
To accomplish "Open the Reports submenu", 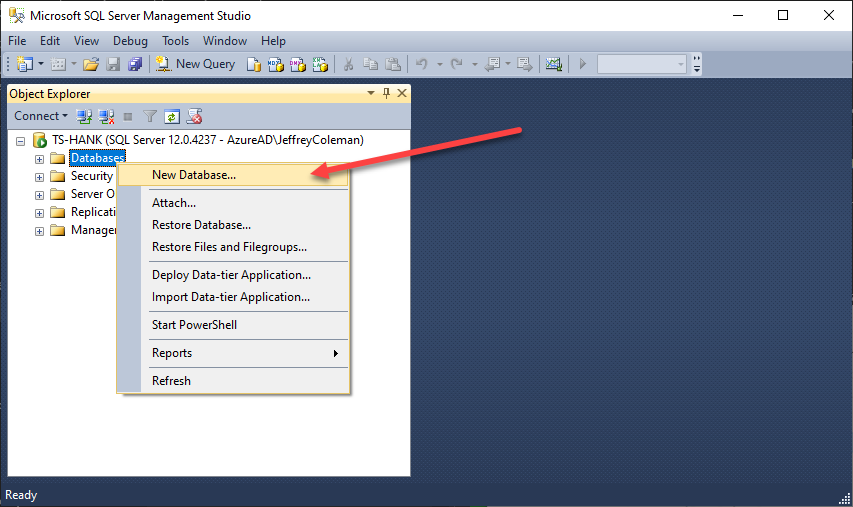I will coord(233,353).
